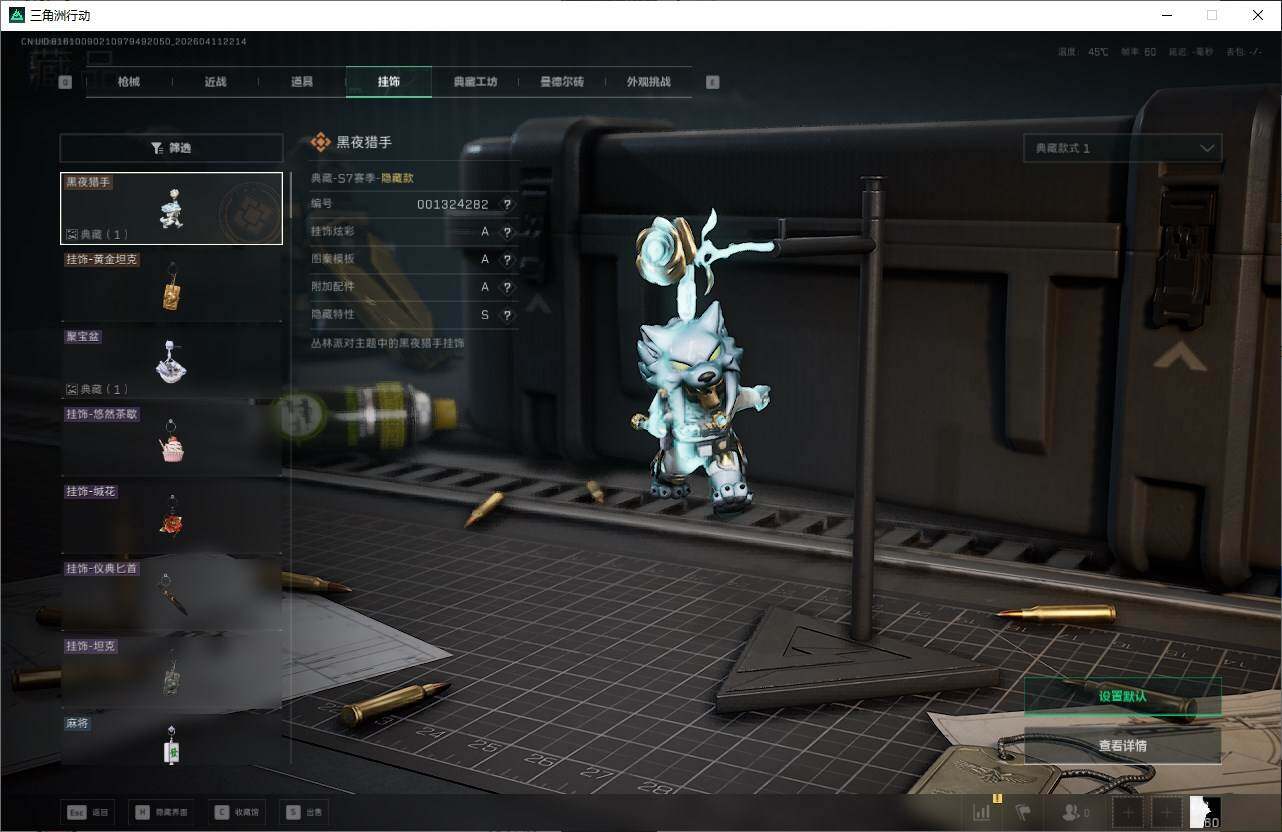Viewport: 1282px width, 832px height.
Task: Select the 挂饰-黄金坦克 charm
Action: pos(171,286)
